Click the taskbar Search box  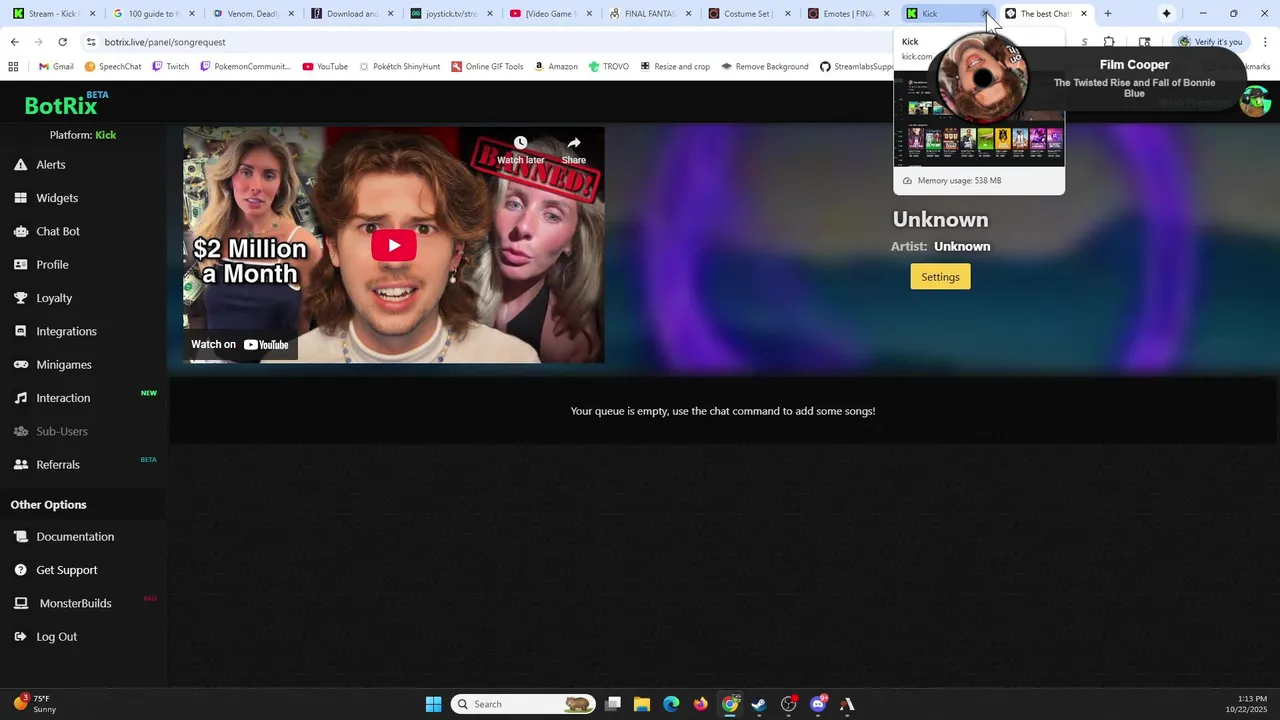point(522,704)
